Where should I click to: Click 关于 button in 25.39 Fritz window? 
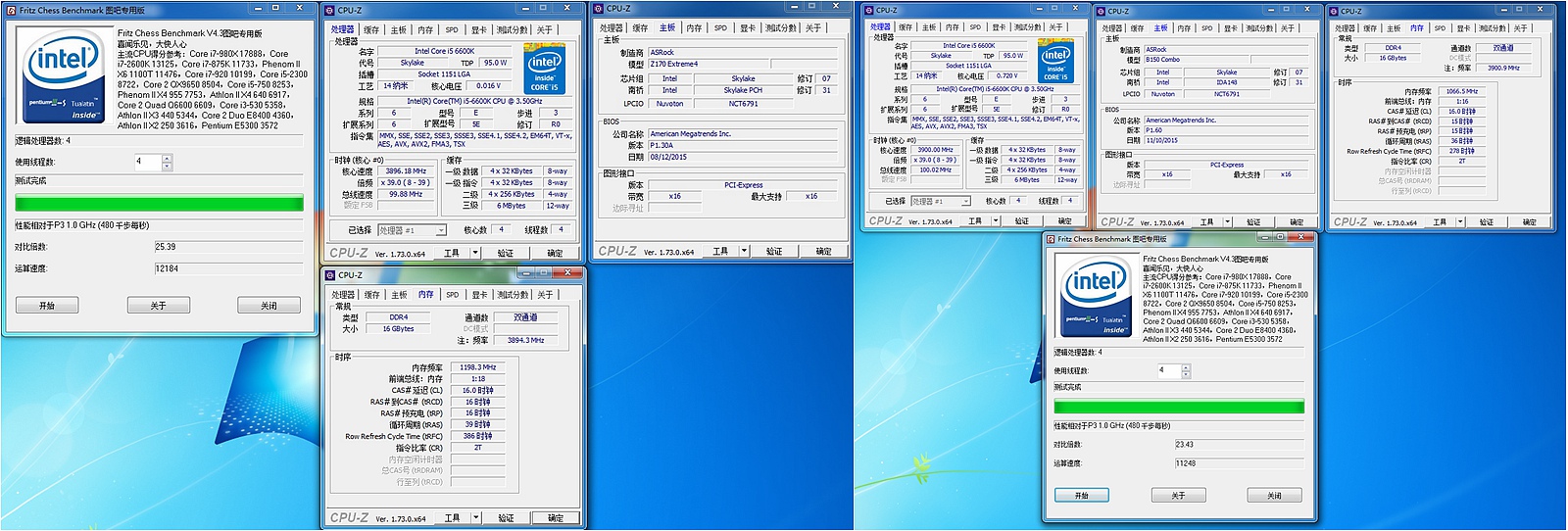(x=158, y=306)
